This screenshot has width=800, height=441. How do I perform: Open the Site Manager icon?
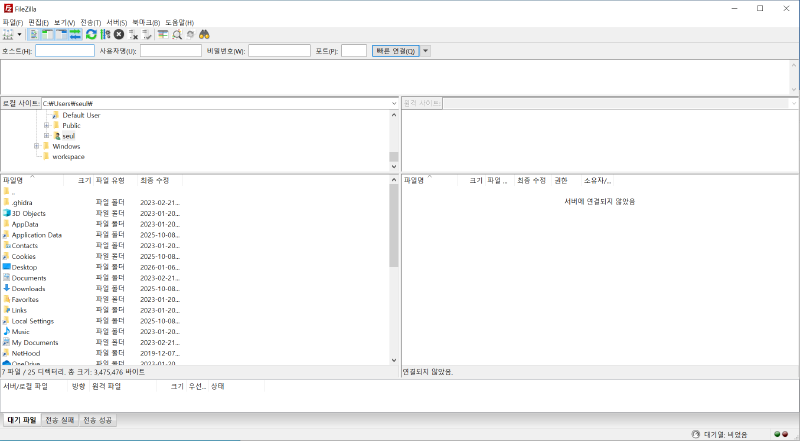[x=8, y=34]
